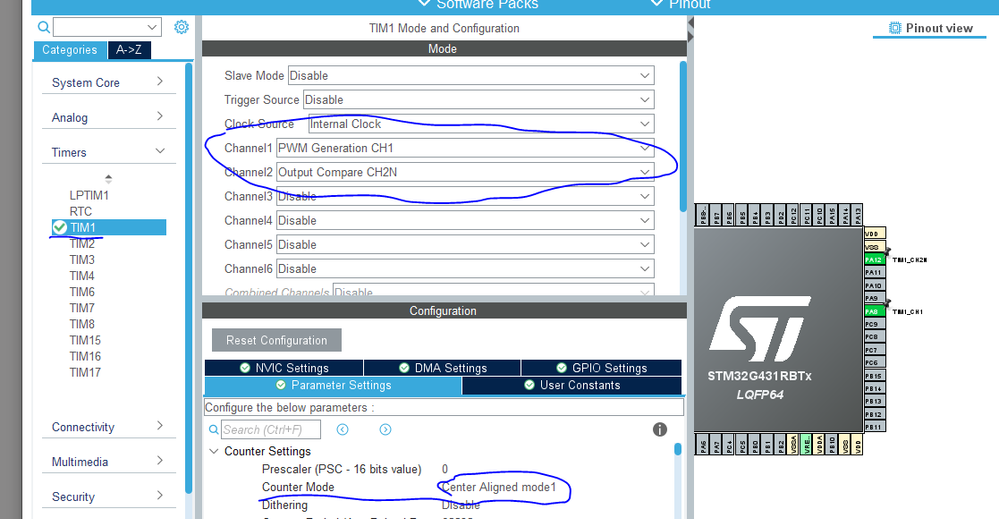Screen dimensions: 999x519
Task: Open the DMA Settings tab
Action: [442, 367]
